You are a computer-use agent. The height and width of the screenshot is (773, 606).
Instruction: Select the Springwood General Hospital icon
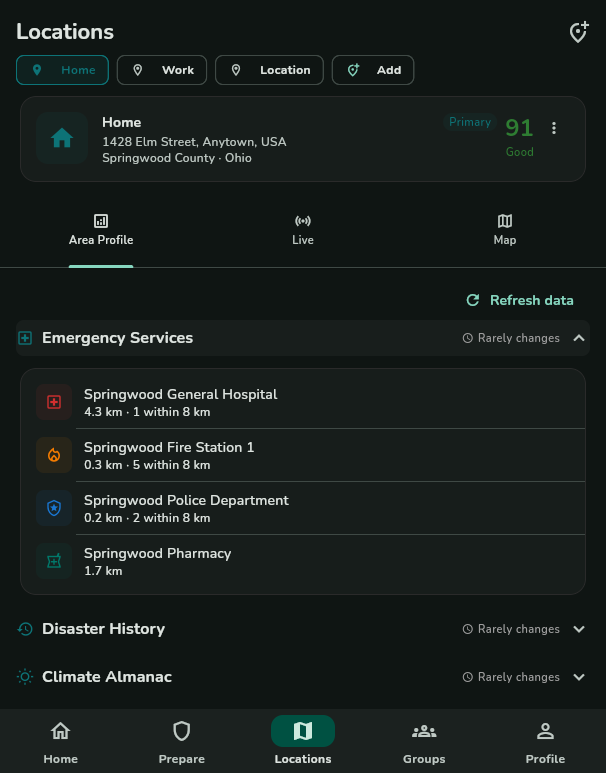[54, 402]
